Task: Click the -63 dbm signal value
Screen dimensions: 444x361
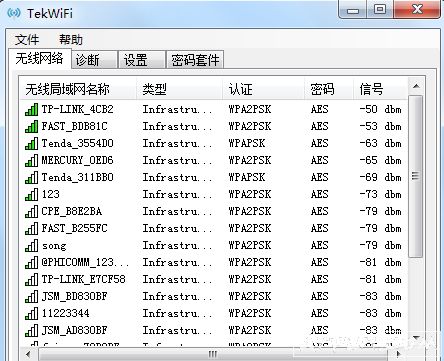Action: [380, 143]
